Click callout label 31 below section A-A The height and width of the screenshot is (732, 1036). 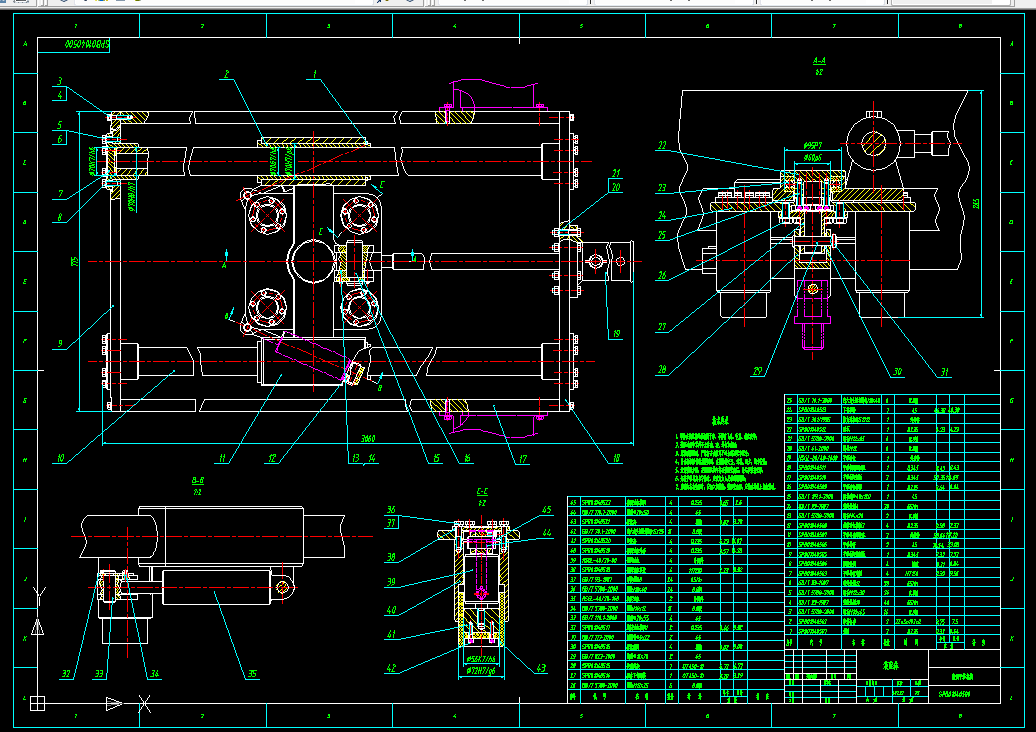945,373
